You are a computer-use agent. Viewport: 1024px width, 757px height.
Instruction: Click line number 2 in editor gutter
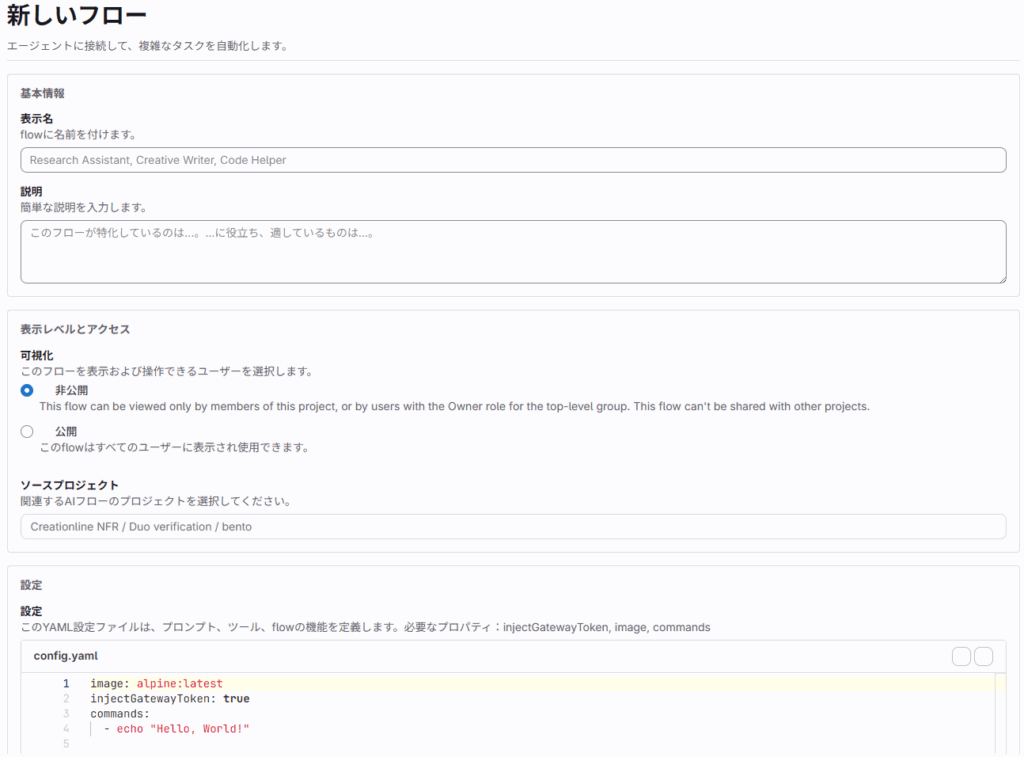click(66, 699)
